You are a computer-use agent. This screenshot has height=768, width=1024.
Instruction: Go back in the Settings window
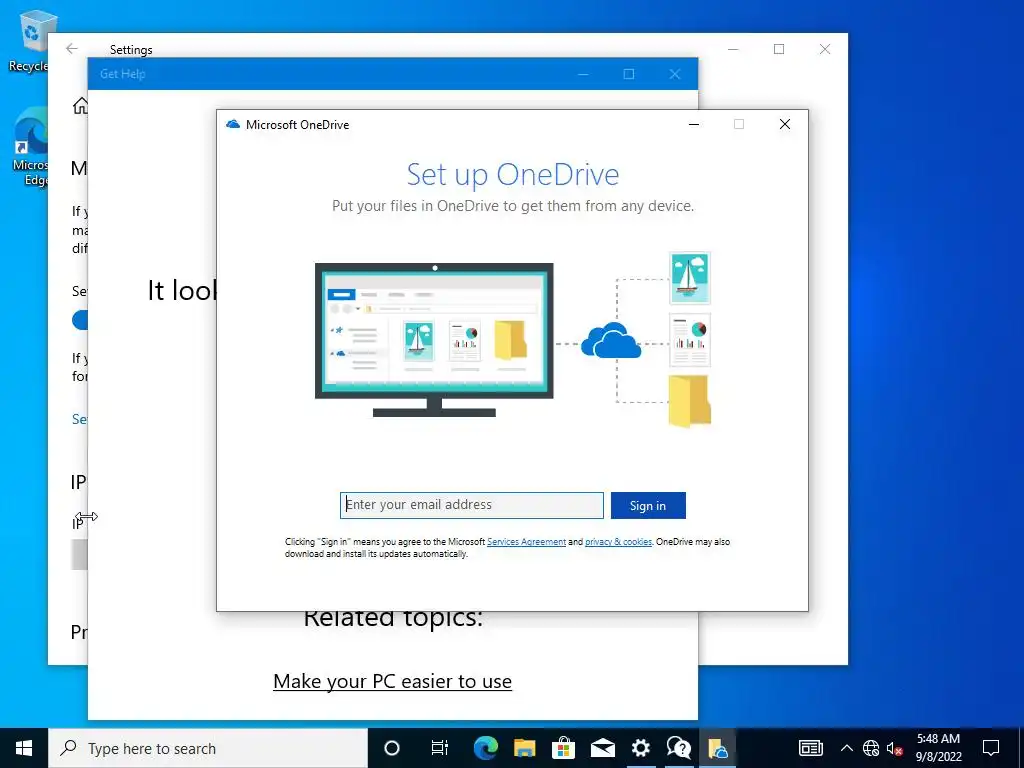pyautogui.click(x=72, y=49)
